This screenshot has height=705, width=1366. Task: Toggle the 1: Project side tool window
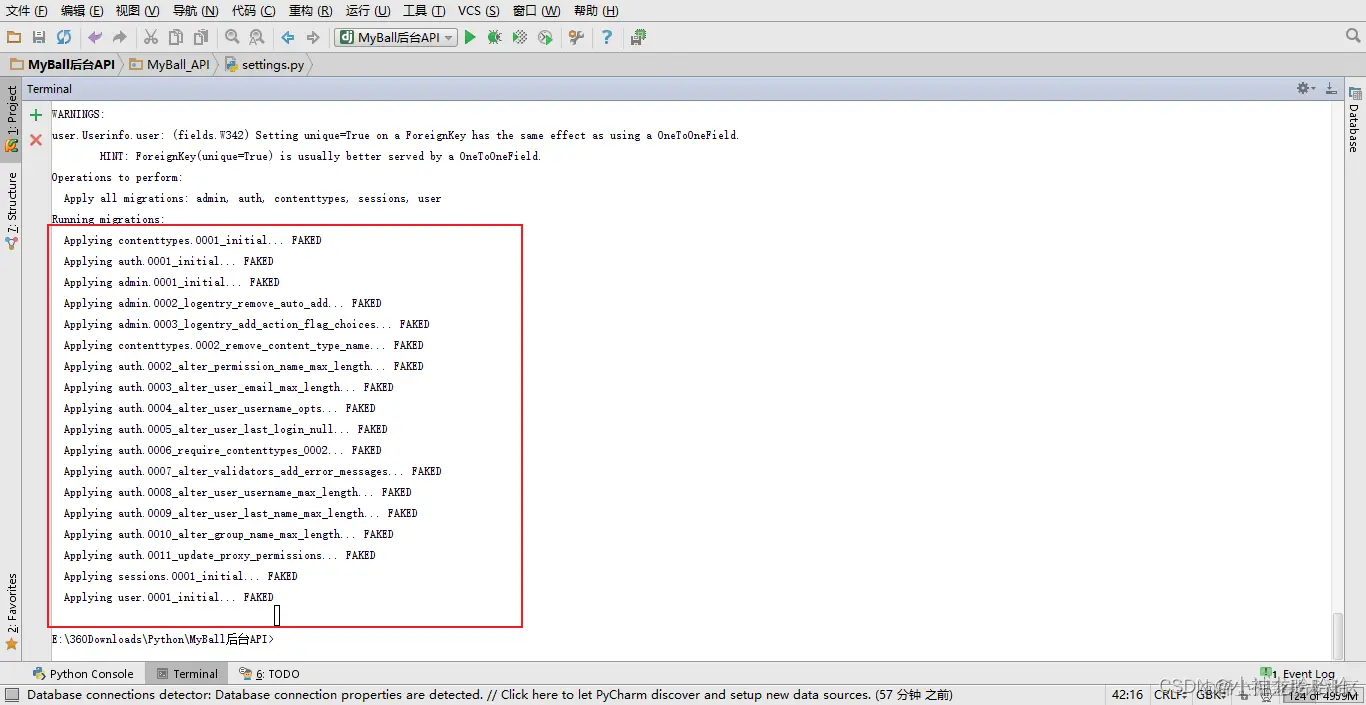click(11, 118)
